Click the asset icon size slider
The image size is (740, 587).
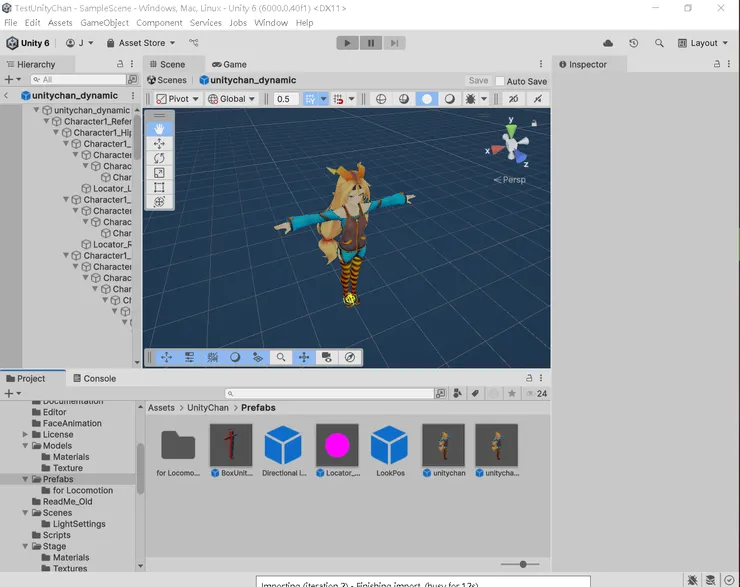(x=522, y=564)
